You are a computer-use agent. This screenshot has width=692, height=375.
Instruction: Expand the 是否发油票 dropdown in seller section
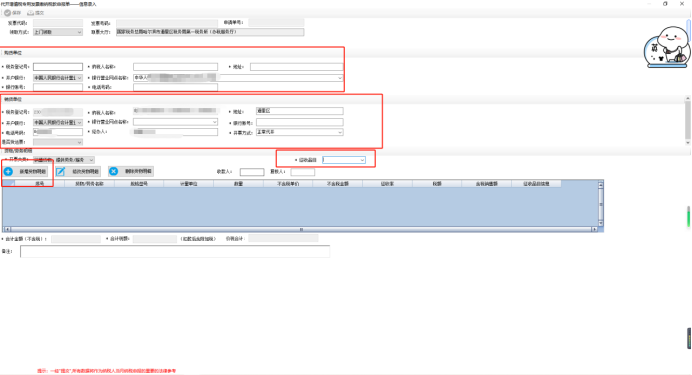tap(58, 142)
